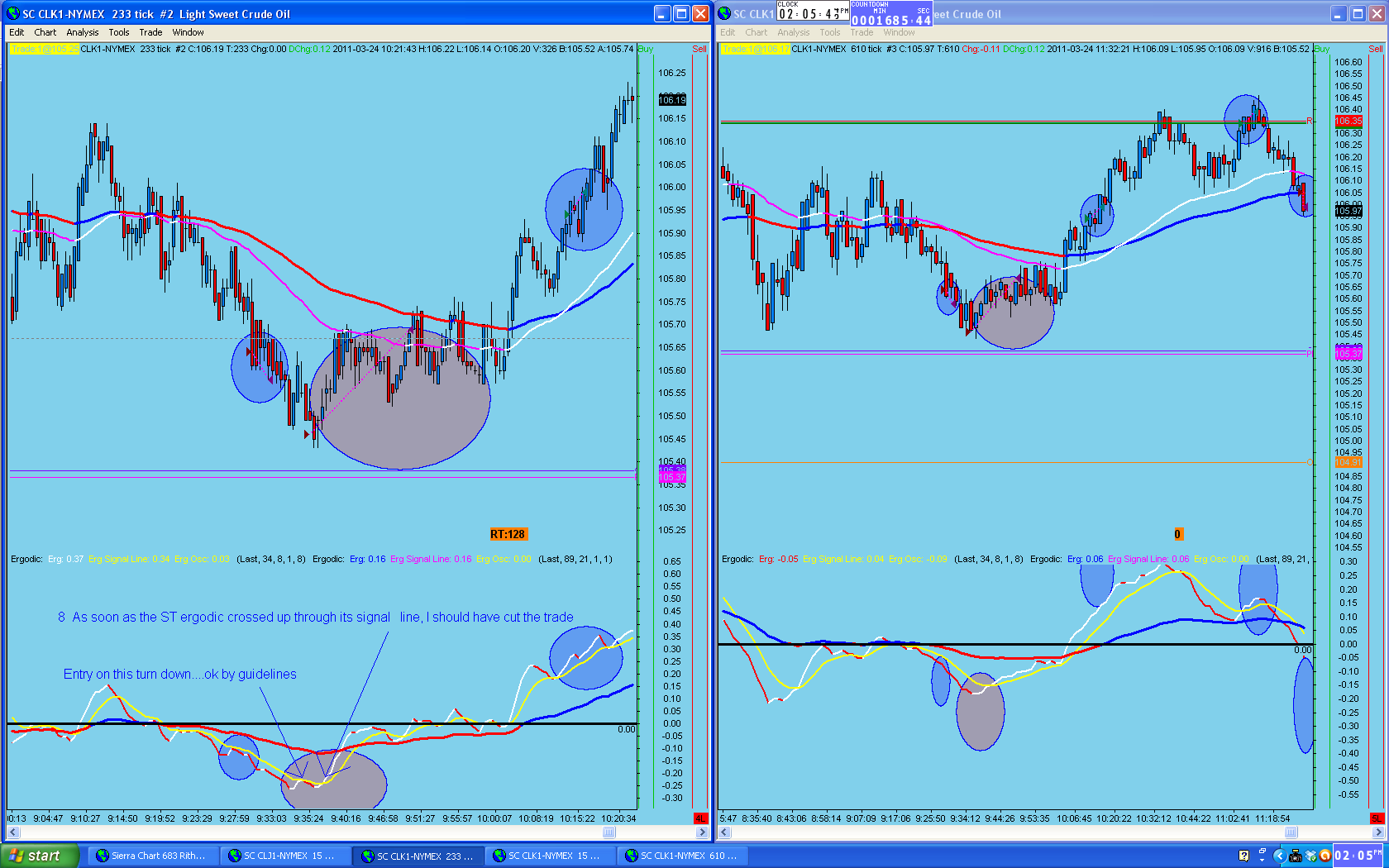The image size is (1389, 868).
Task: Open Tools menu in the 610 tick window
Action: pos(830,32)
